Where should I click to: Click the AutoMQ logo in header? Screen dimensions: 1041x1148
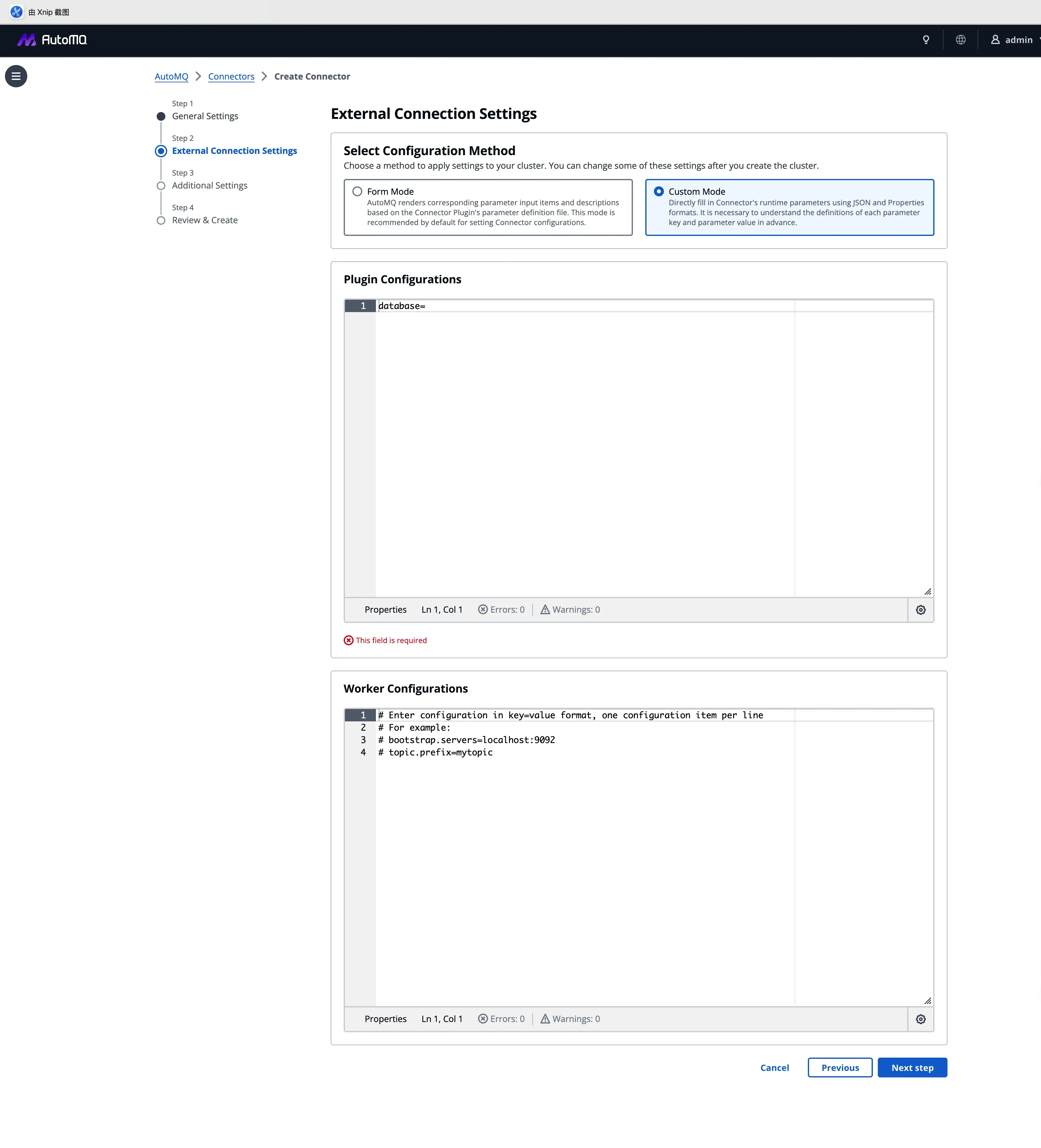click(x=52, y=40)
